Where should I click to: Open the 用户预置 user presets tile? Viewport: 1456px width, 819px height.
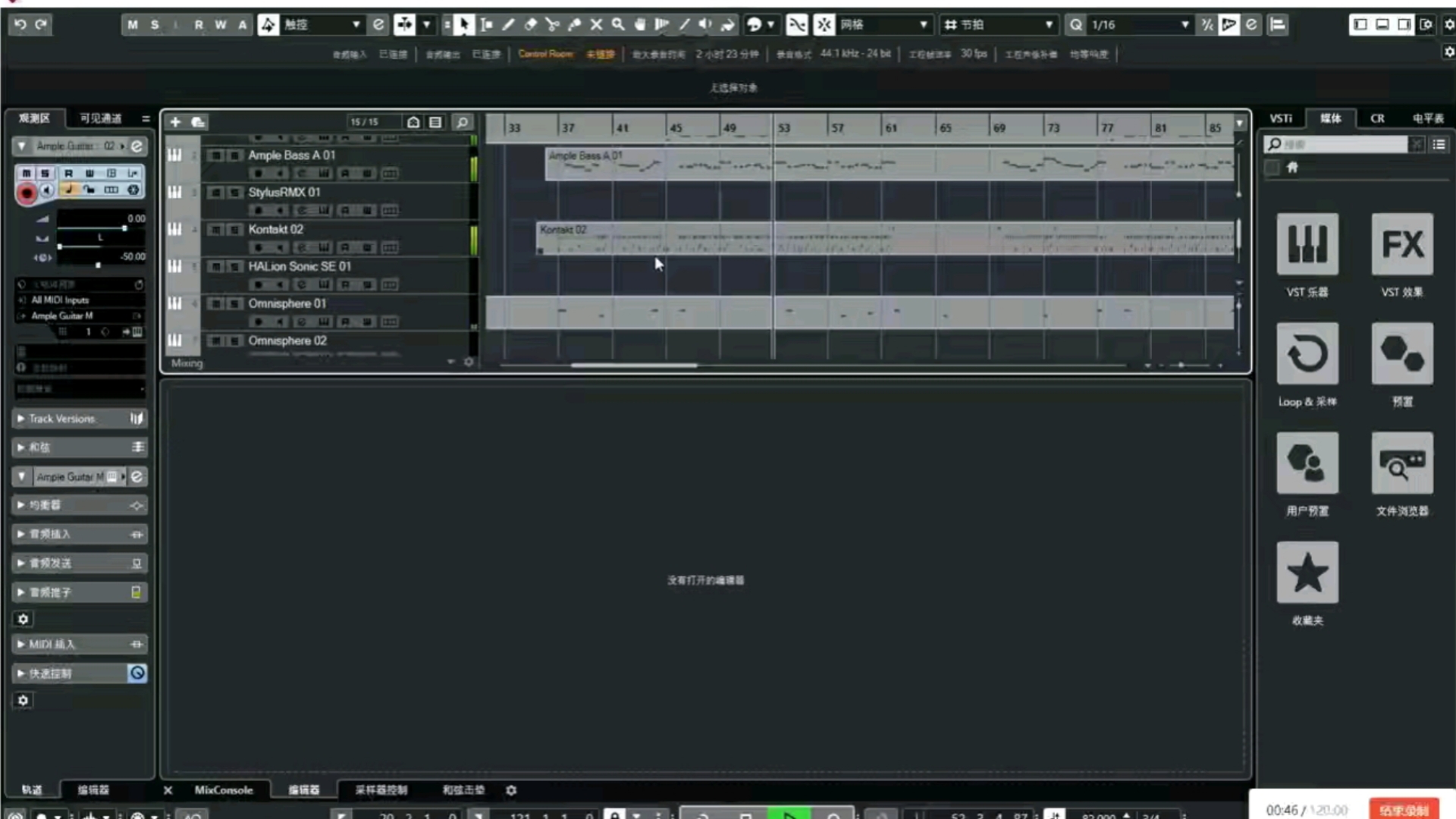point(1307,463)
